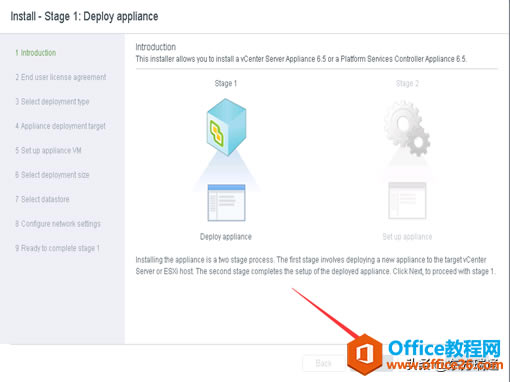Open Appliance deployment target step
The height and width of the screenshot is (382, 510).
click(x=60, y=126)
